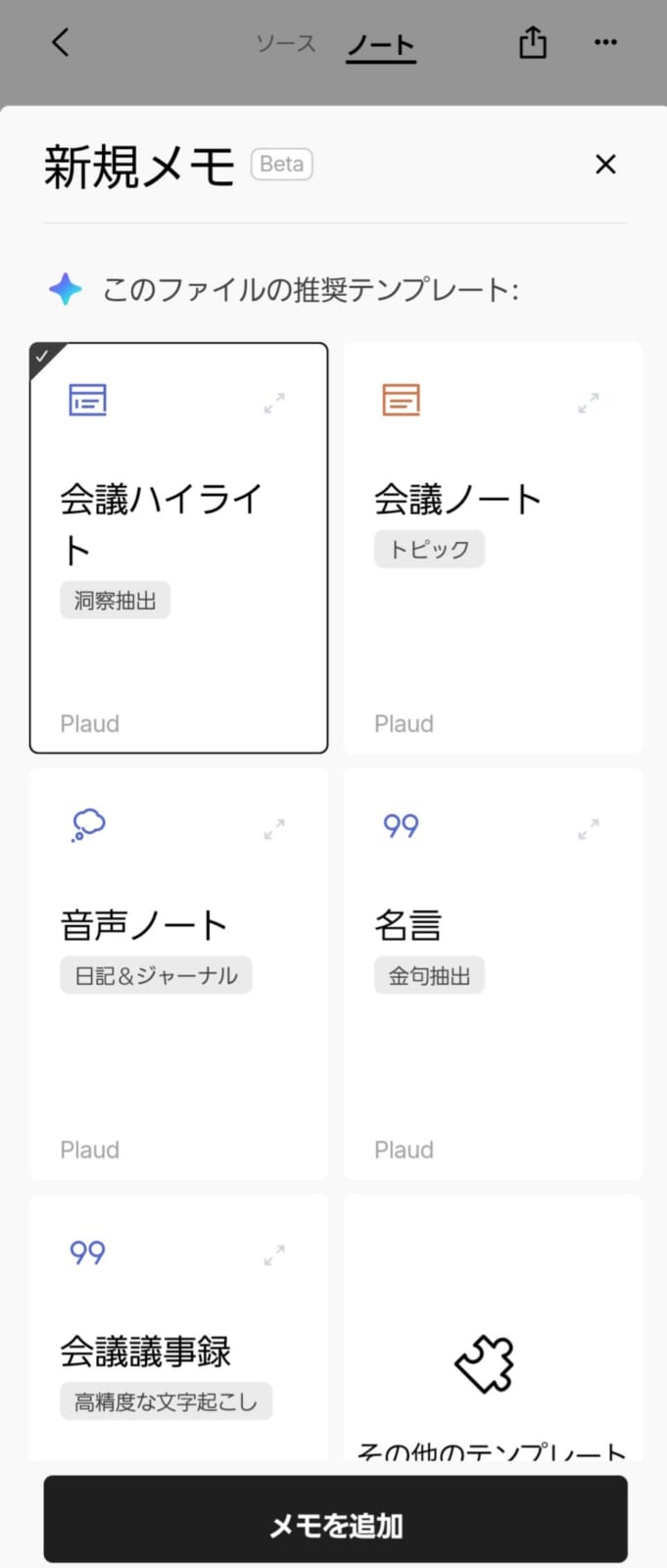
Task: Expand the 名言 template preview
Action: 588,829
